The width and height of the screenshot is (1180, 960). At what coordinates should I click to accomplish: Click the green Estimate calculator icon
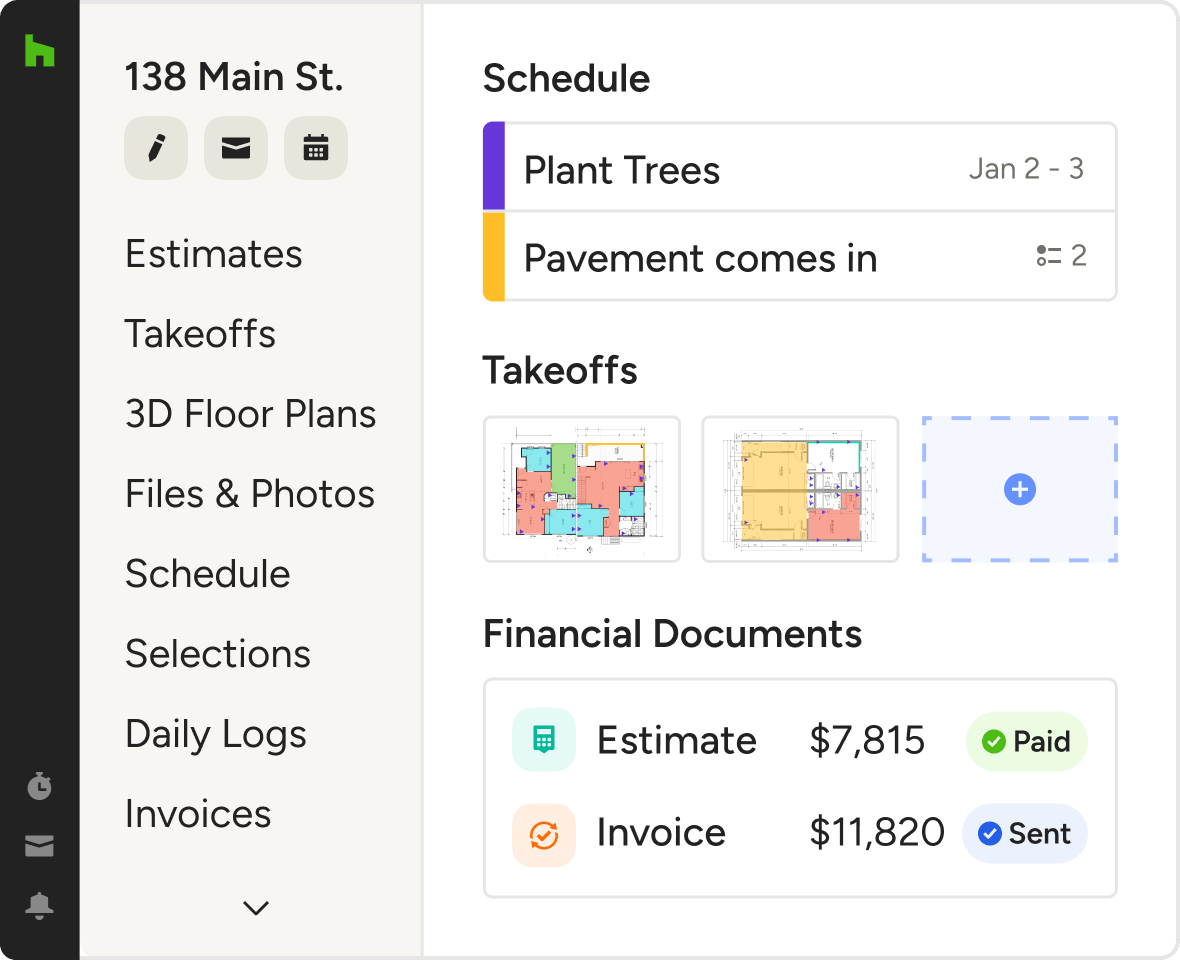(x=543, y=740)
